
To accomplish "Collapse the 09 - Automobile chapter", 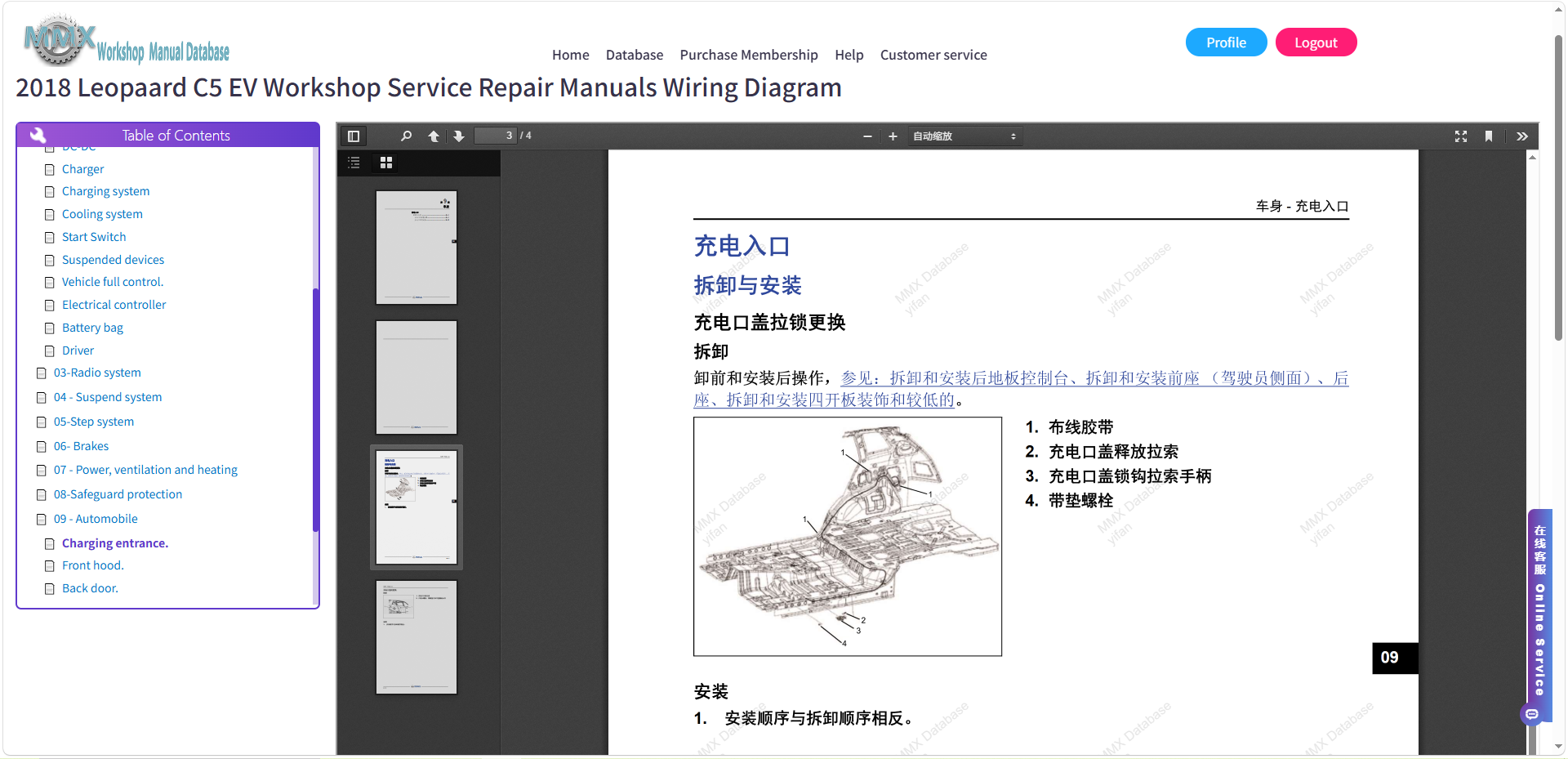I will [96, 519].
